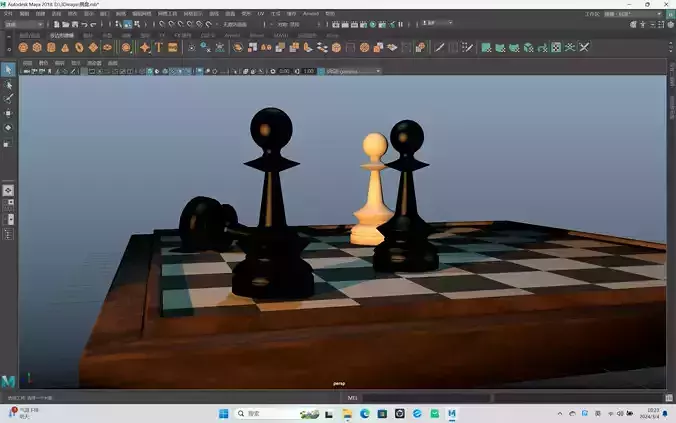Open the polygon Type text tool
676x423 pixels.
(x=159, y=47)
